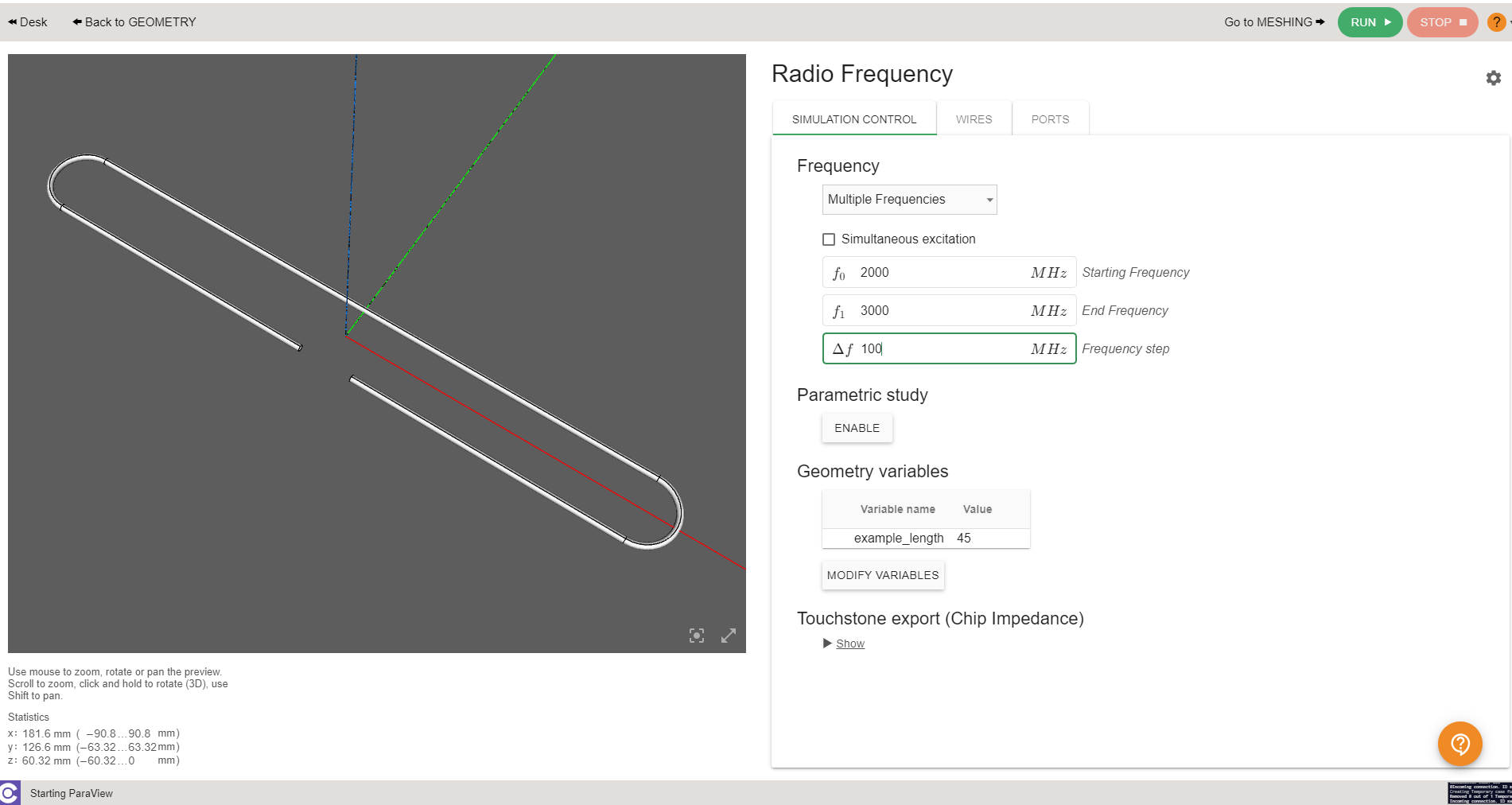Viewport: 1512px width, 805px height.
Task: Click the MODIFY VARIABLES button
Action: pyautogui.click(x=883, y=575)
